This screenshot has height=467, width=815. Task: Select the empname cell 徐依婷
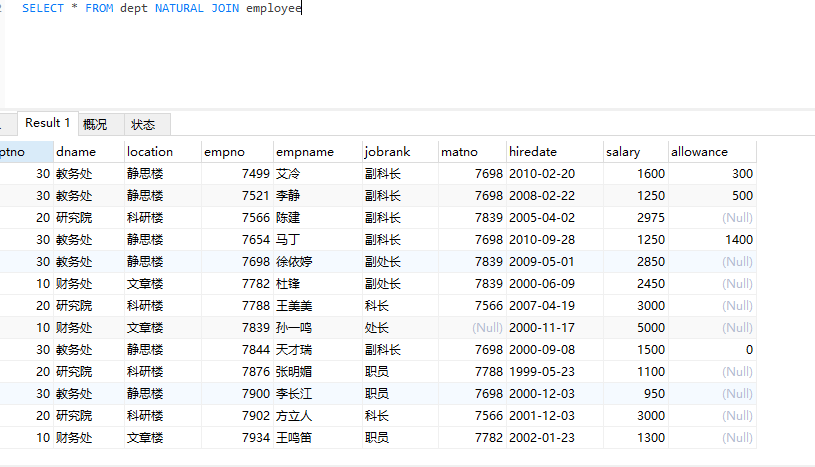tap(318, 262)
